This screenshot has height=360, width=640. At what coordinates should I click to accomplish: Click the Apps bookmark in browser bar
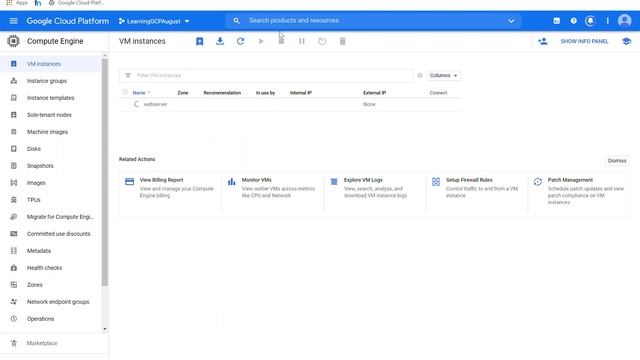[x=17, y=3]
